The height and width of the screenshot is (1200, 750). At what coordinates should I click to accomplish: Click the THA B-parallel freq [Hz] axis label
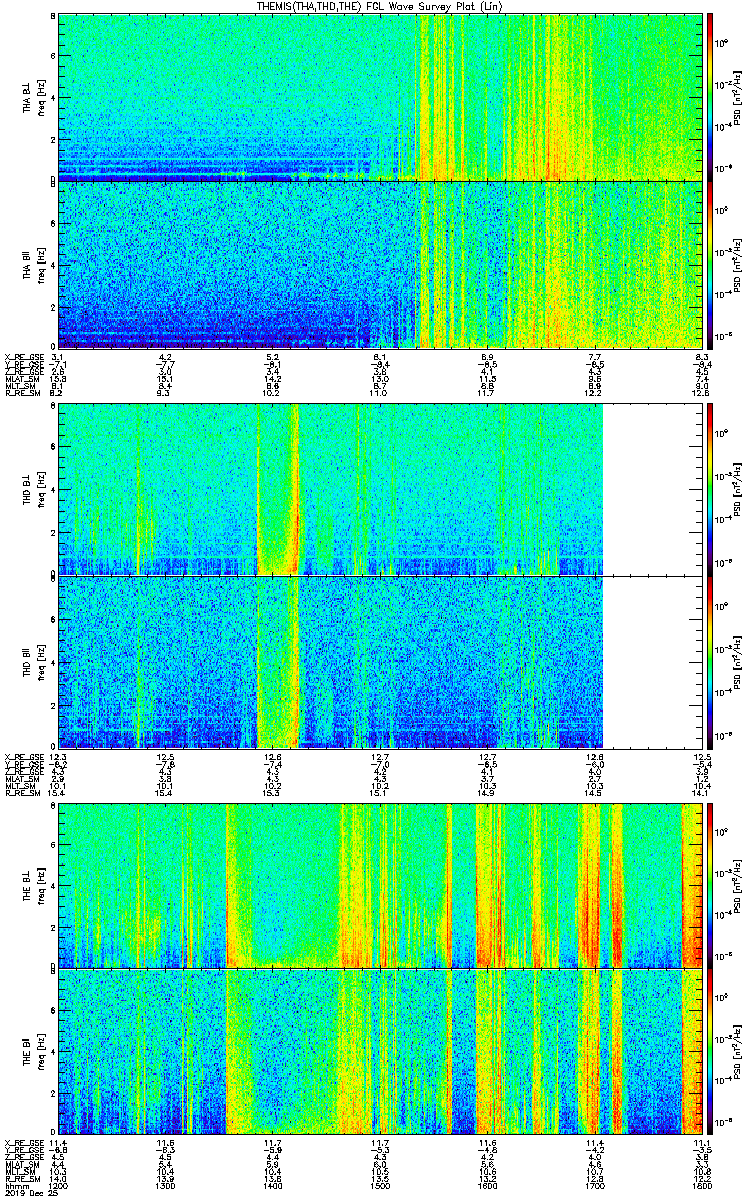40,264
